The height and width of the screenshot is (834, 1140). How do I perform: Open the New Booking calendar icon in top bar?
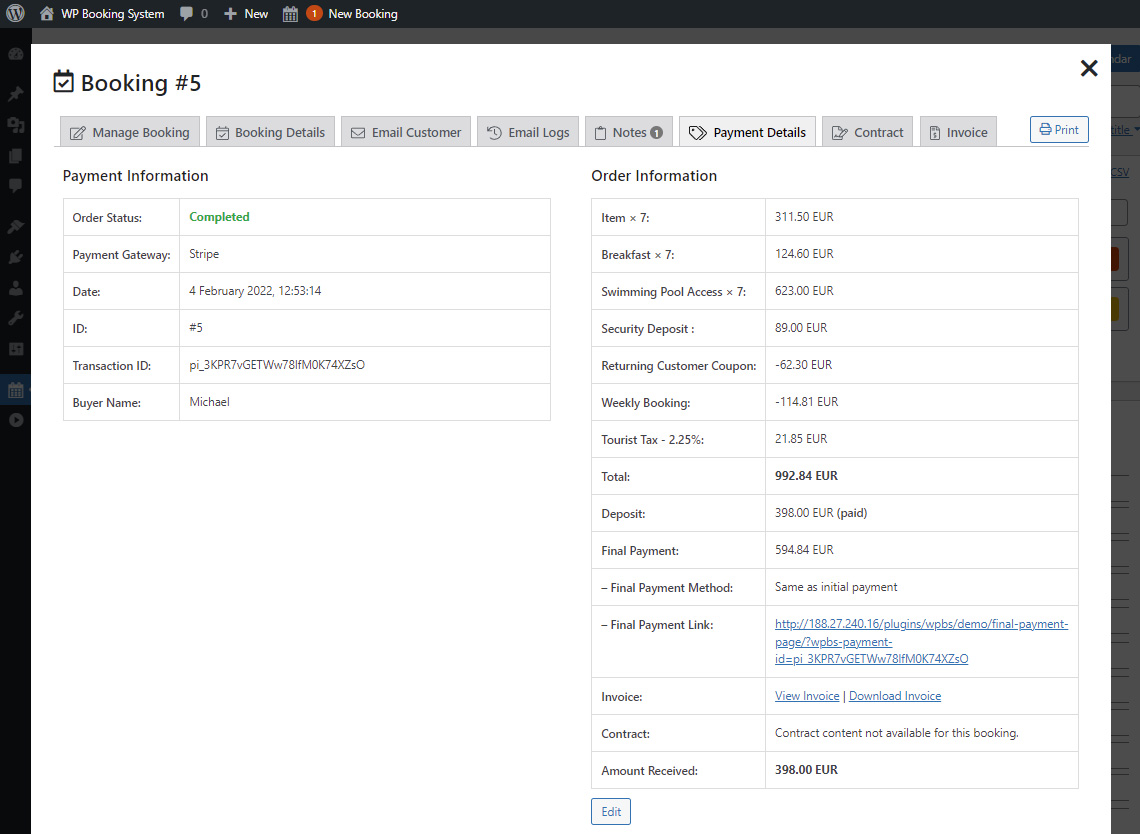[289, 13]
